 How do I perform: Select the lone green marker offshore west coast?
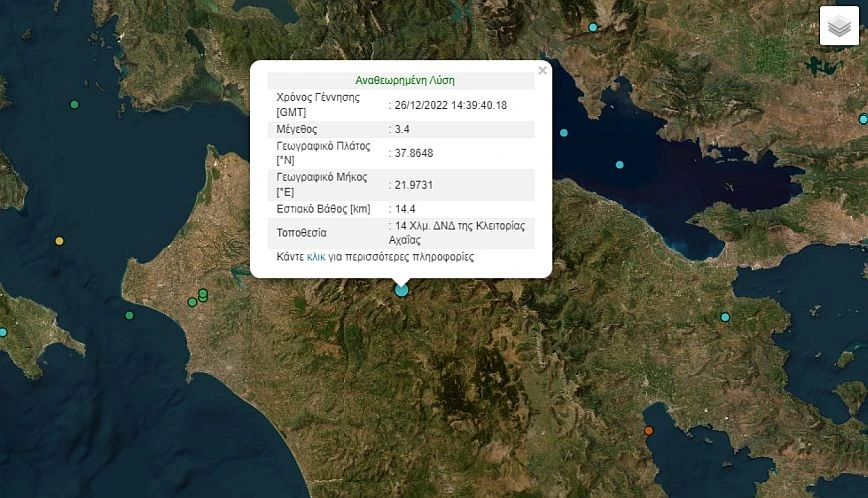(x=129, y=316)
